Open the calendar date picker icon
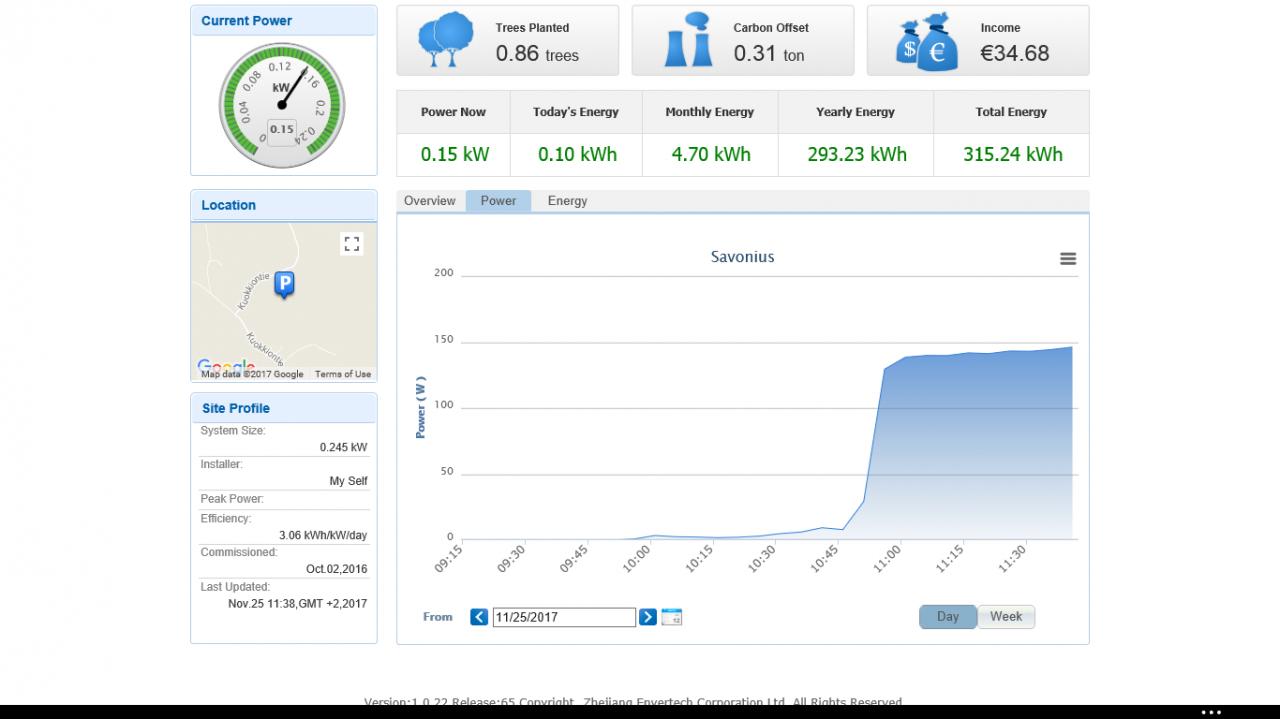The height and width of the screenshot is (719, 1280). coord(672,617)
